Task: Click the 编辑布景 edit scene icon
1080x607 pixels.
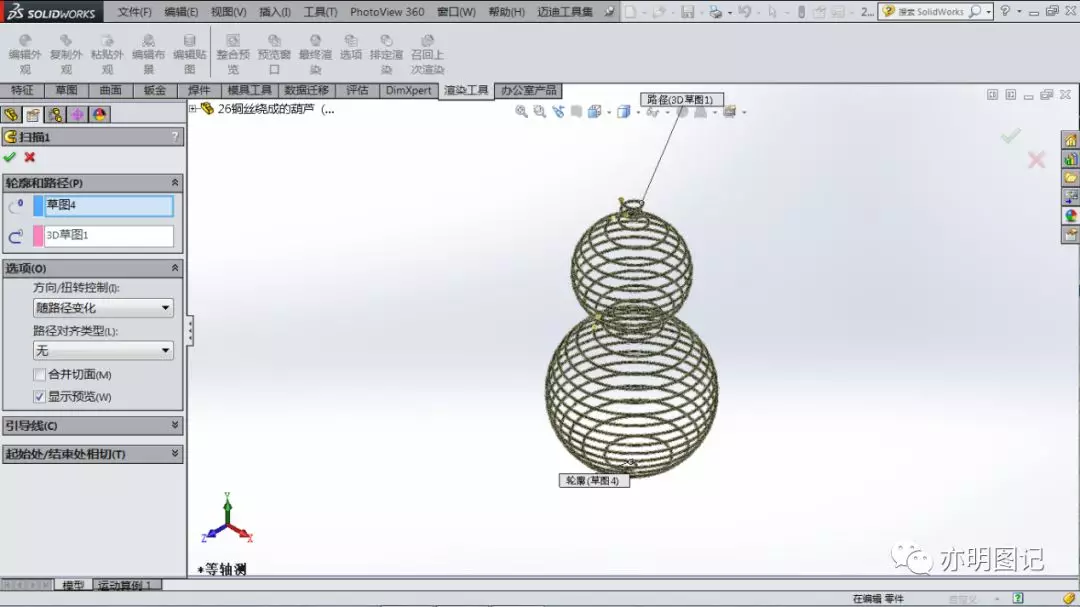Action: pos(148,54)
